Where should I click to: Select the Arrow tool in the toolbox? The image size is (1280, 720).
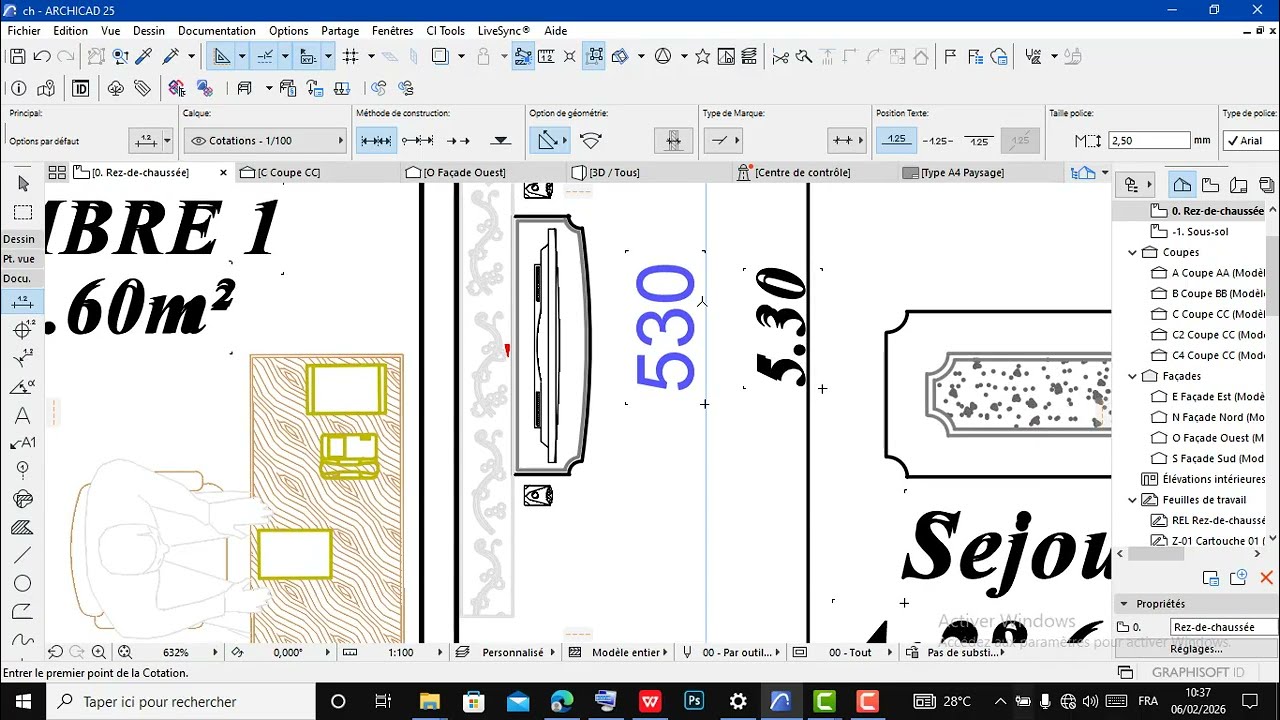23,184
